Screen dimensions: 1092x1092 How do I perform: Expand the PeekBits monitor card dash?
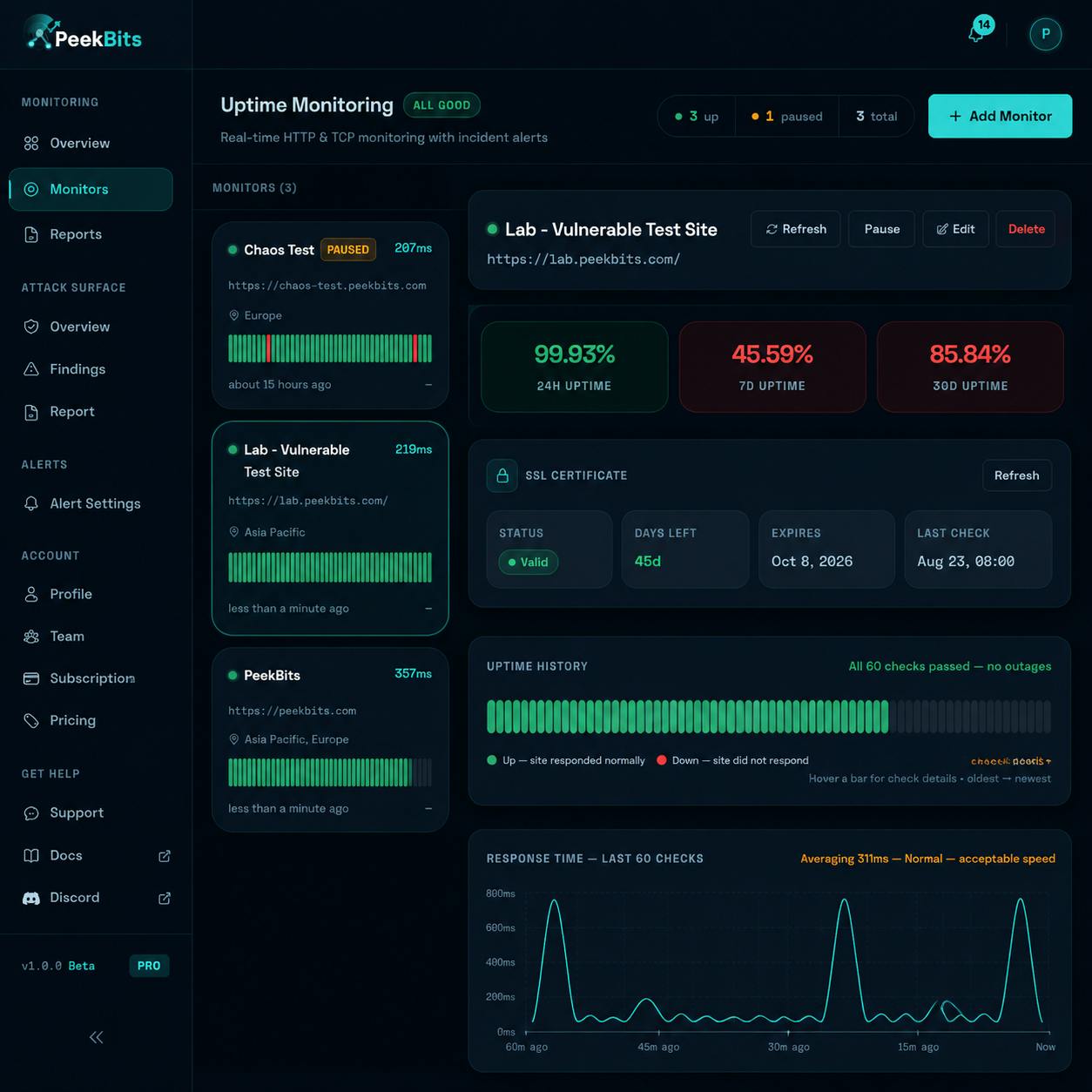click(428, 809)
